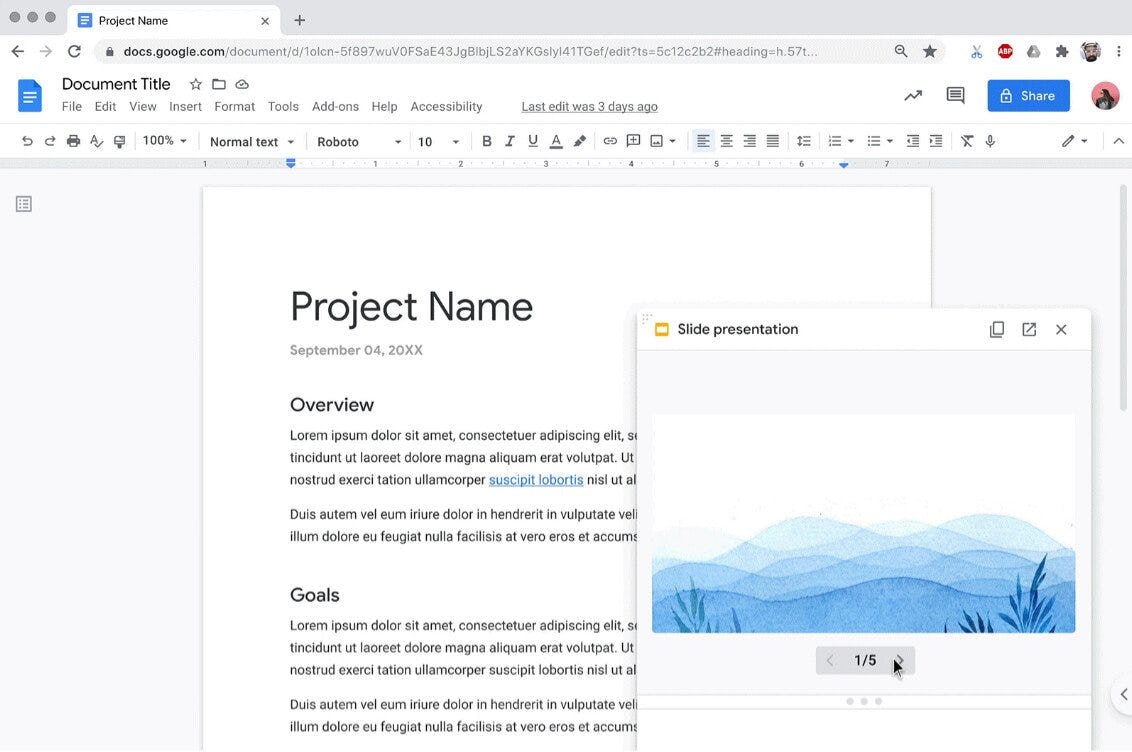Toggle bold formatting
The width and height of the screenshot is (1132, 752).
point(487,141)
